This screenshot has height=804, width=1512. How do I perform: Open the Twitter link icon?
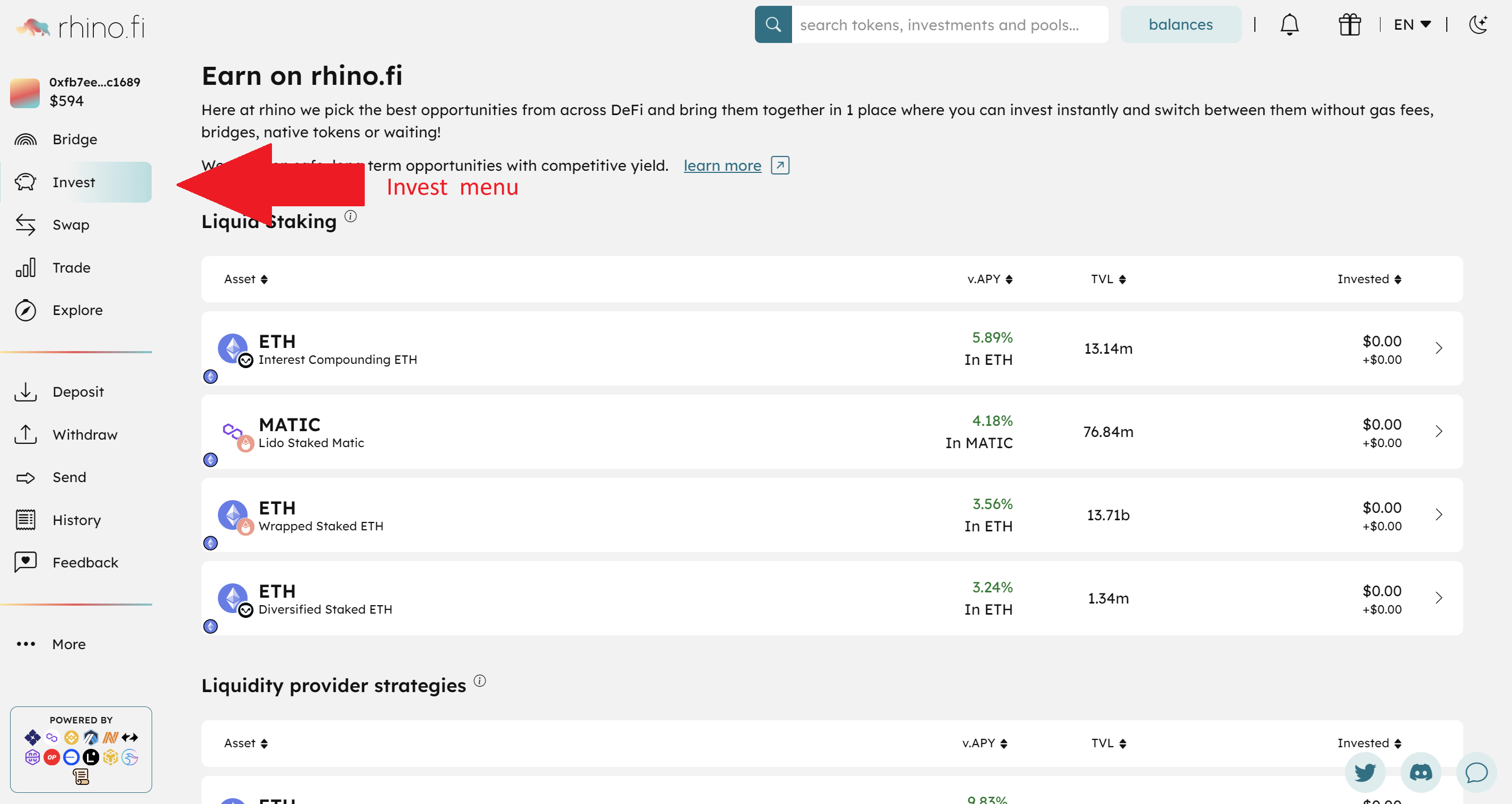point(1365,772)
